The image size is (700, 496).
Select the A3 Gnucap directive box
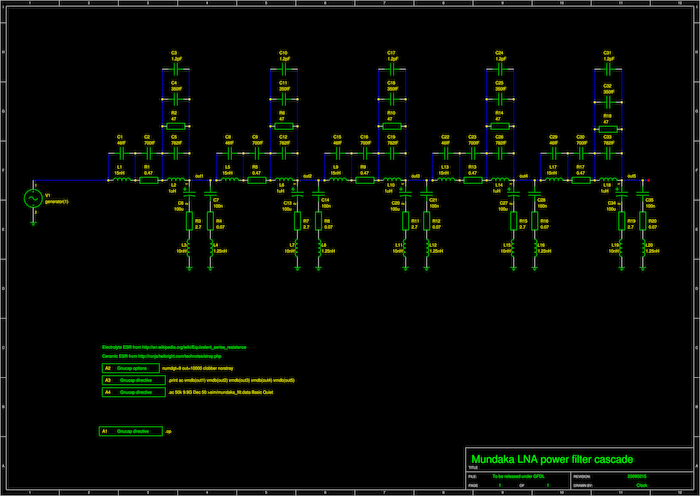click(133, 380)
